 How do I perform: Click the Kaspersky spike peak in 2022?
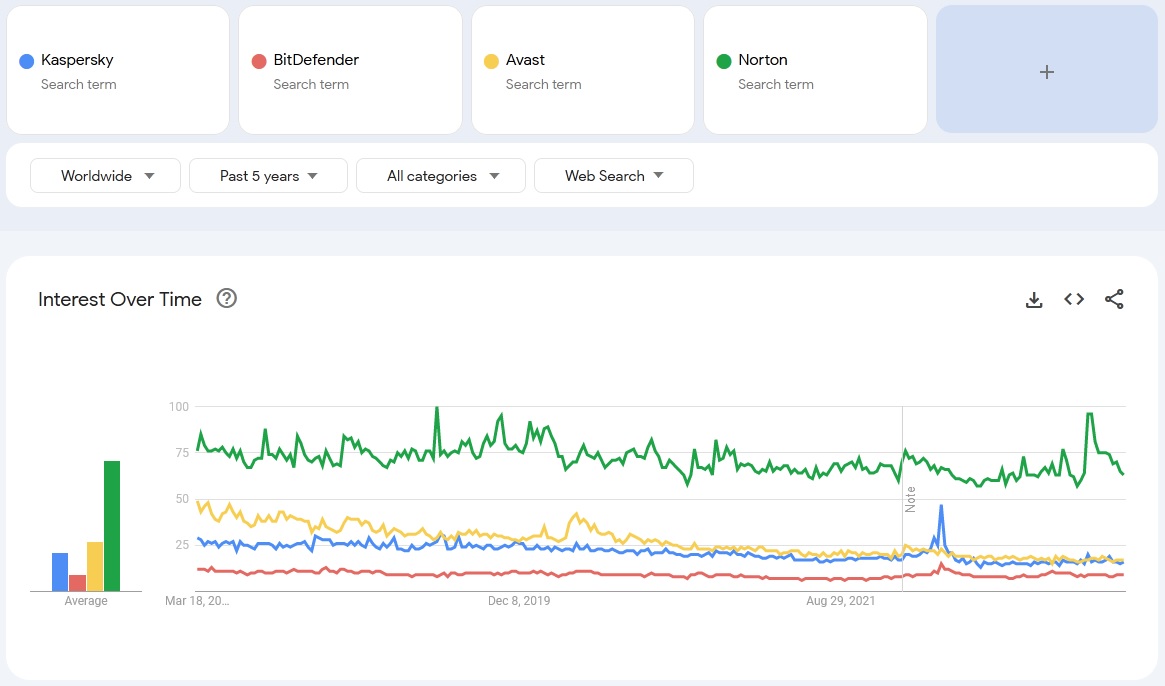pos(941,507)
